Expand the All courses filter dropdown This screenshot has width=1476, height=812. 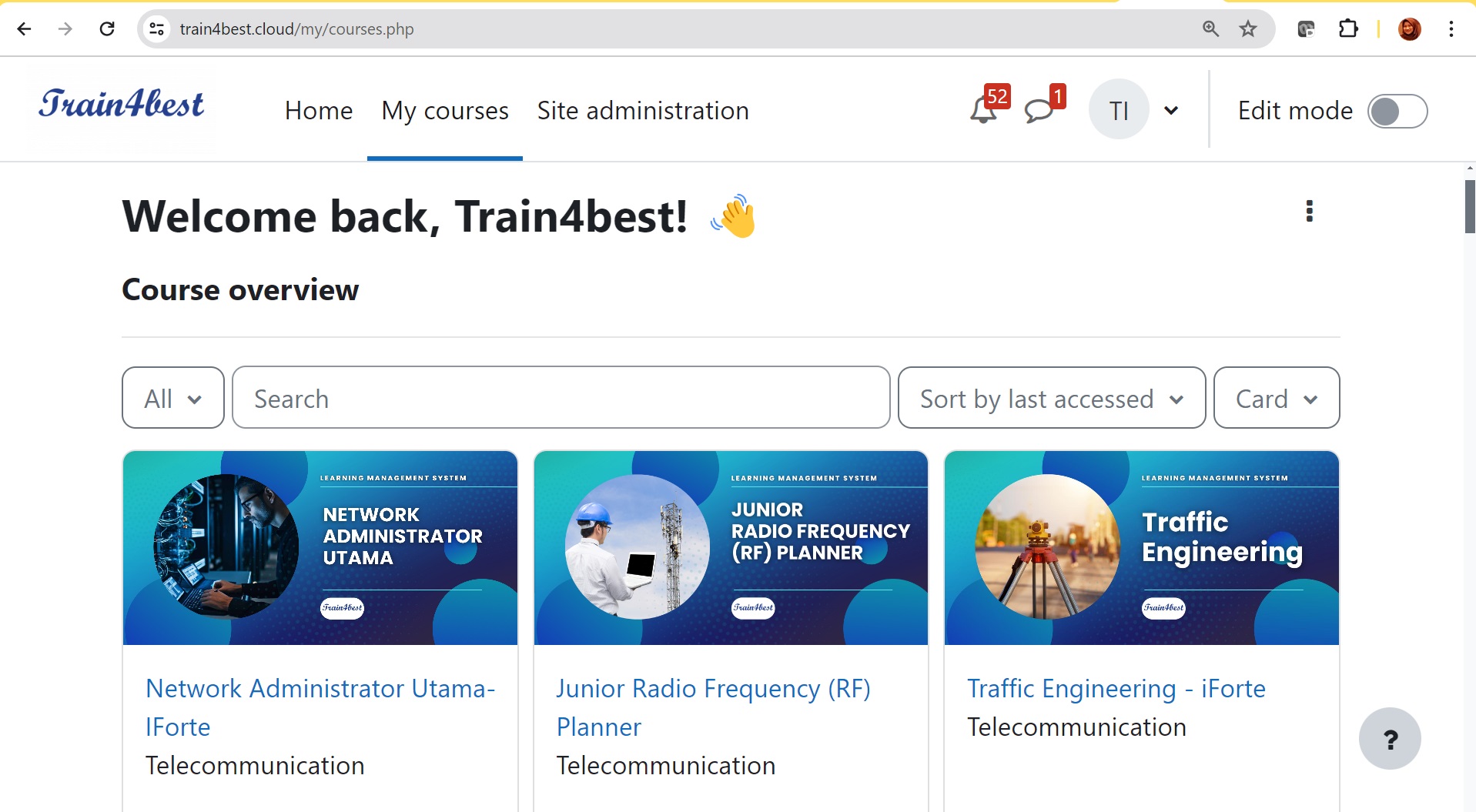point(172,398)
